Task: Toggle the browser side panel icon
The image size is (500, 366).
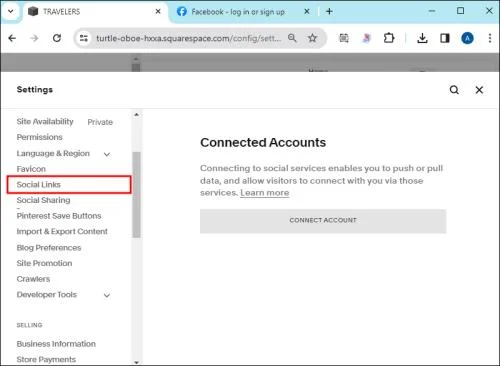Action: click(x=445, y=38)
